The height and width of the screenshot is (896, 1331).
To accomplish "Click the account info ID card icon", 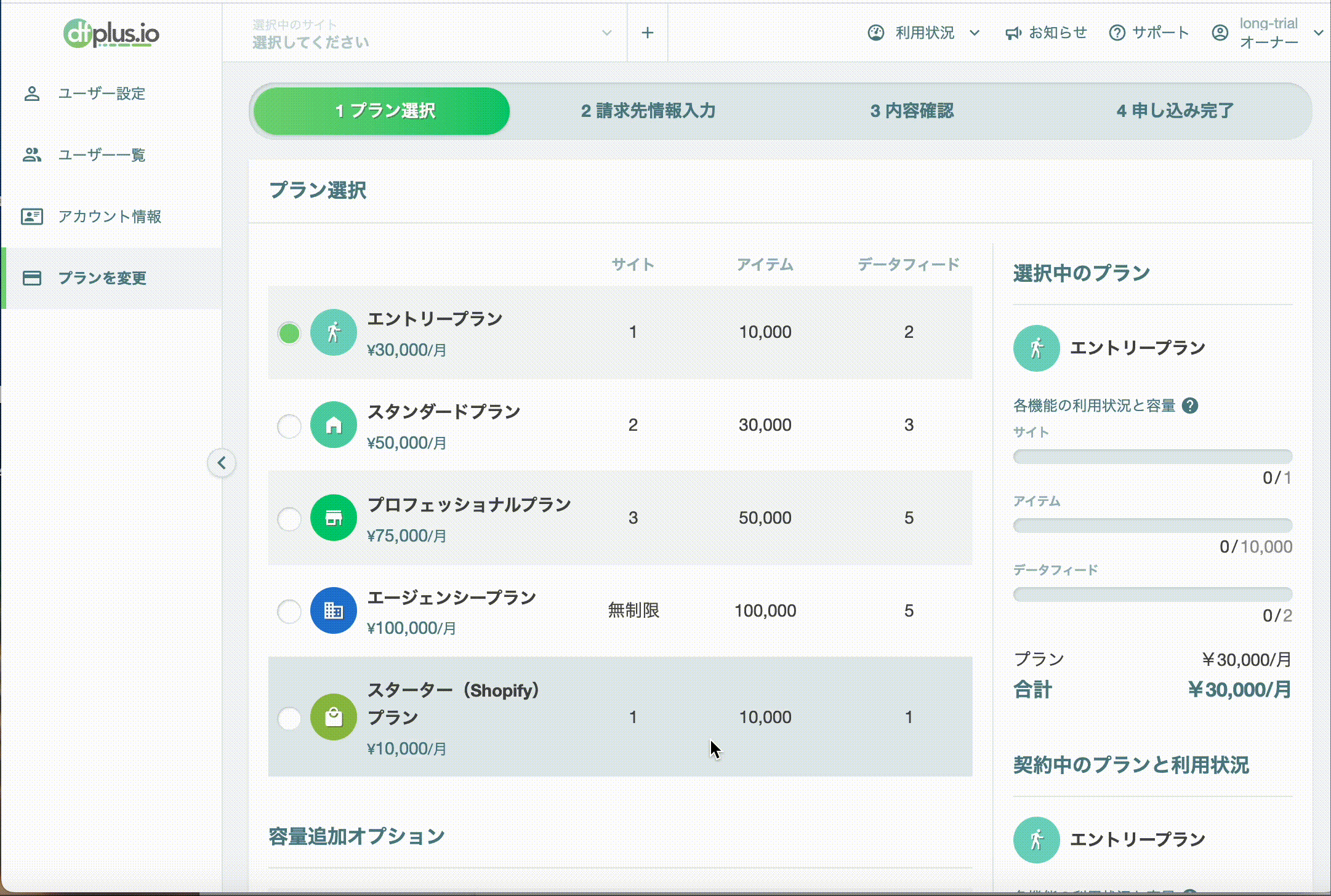I will click(x=32, y=217).
